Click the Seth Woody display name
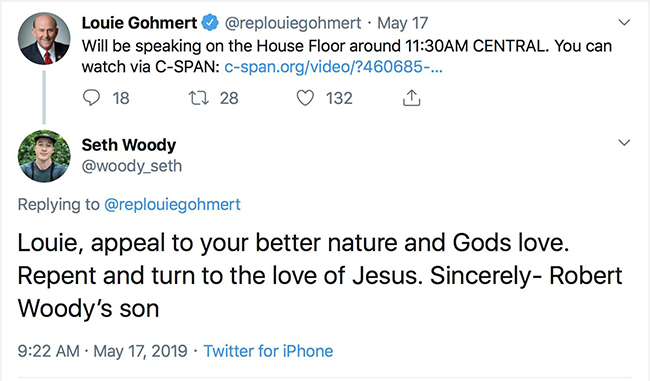The height and width of the screenshot is (381, 650). (x=129, y=145)
